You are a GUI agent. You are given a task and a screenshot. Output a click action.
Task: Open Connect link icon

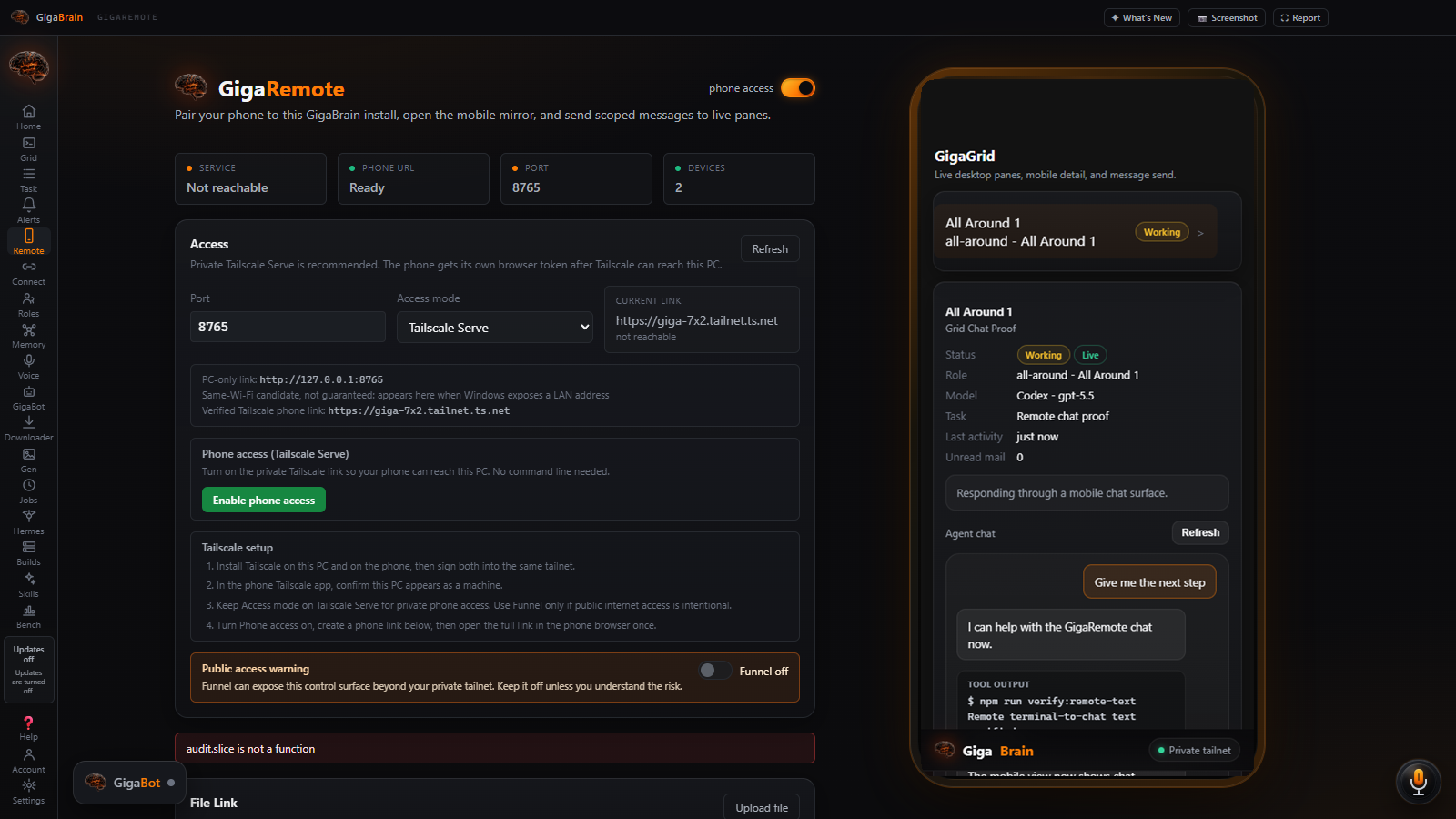click(28, 272)
